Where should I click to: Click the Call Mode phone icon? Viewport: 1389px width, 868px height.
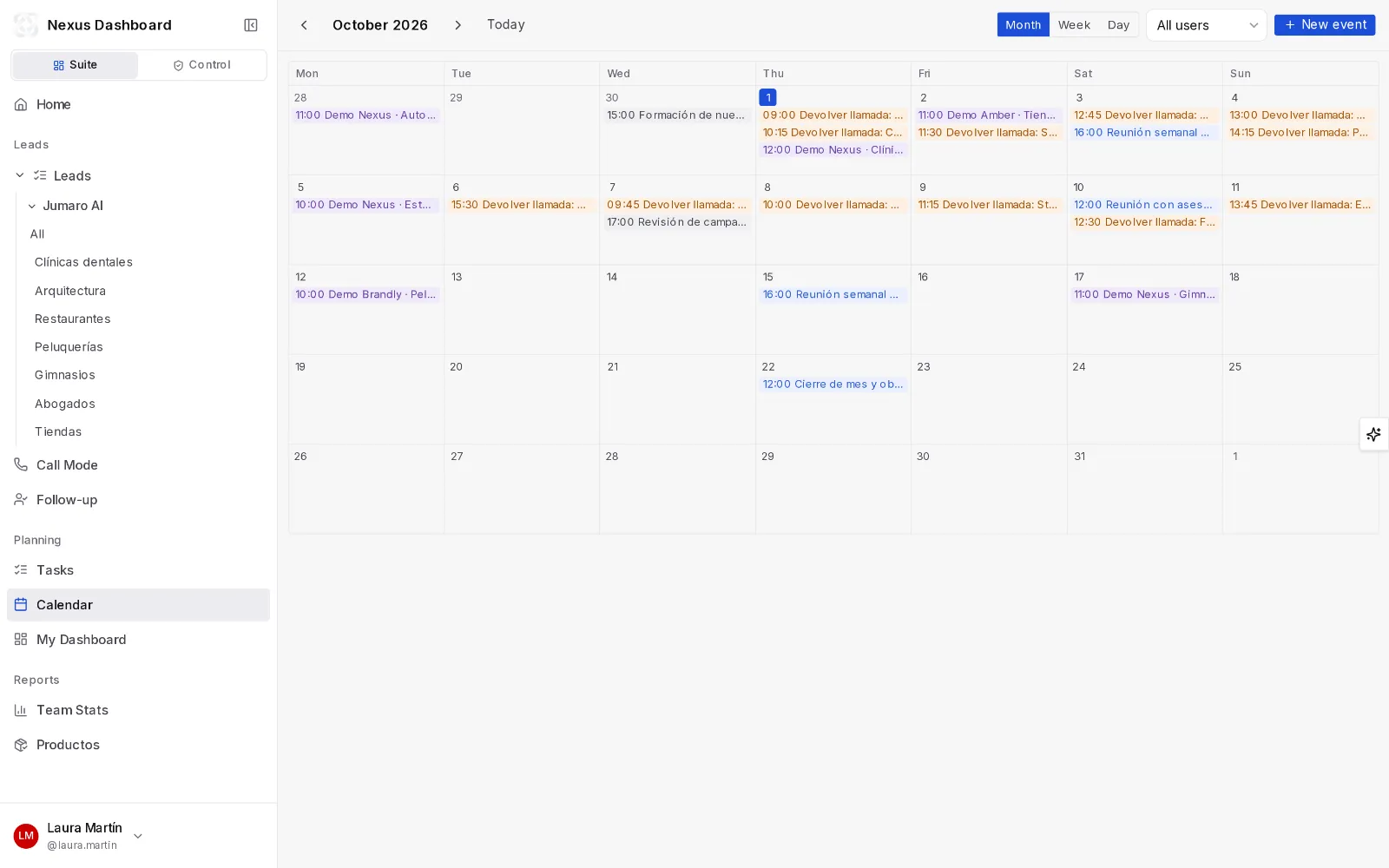[x=21, y=465]
